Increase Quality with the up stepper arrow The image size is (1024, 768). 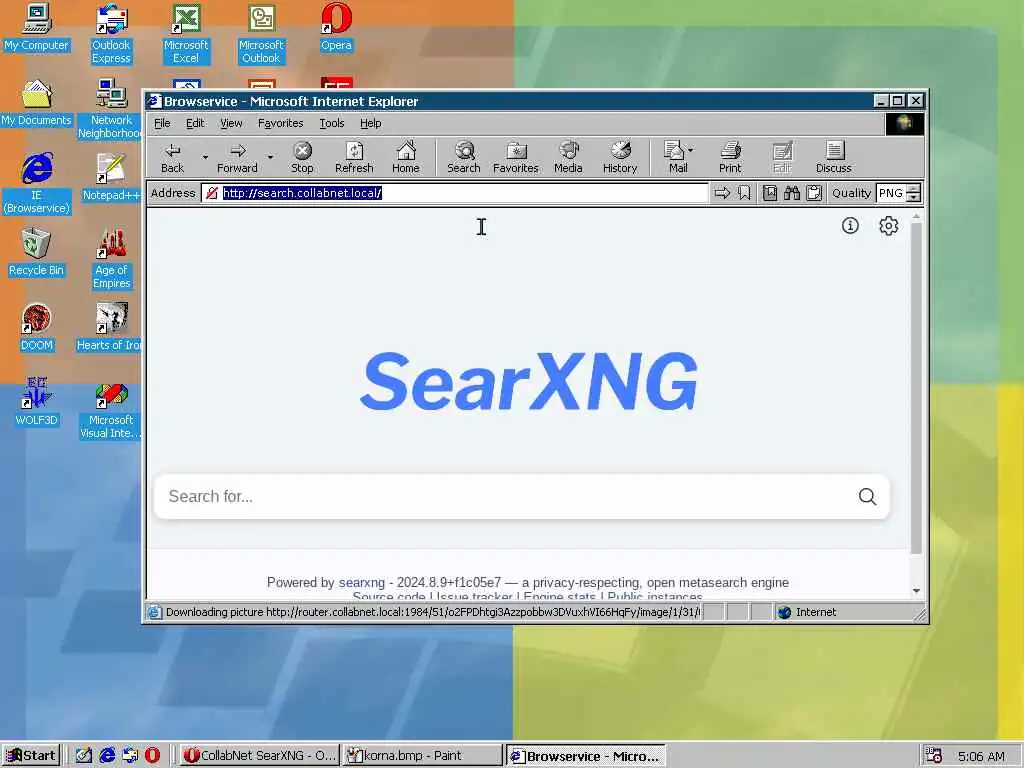914,189
